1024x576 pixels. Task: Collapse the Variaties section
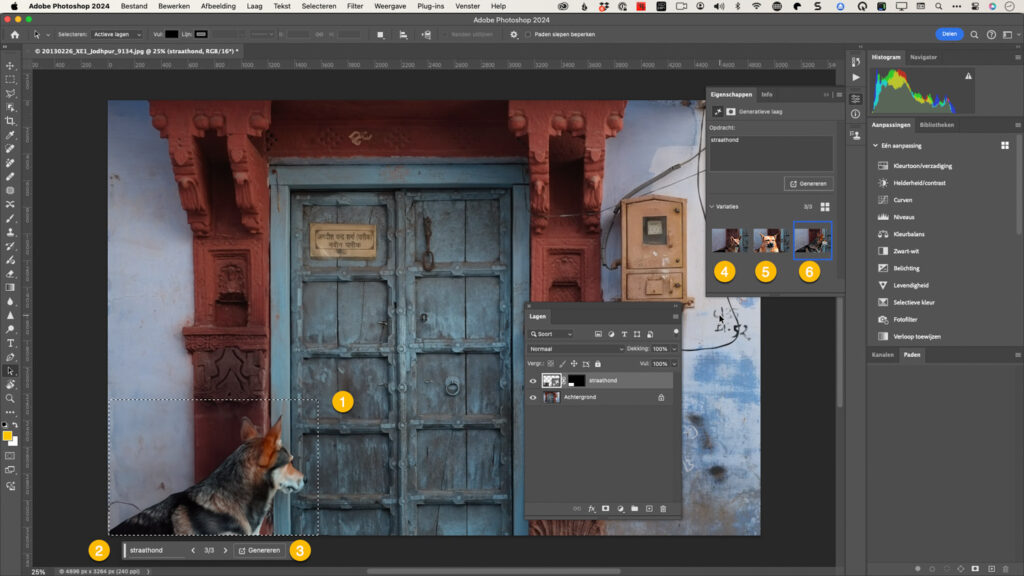click(x=712, y=207)
